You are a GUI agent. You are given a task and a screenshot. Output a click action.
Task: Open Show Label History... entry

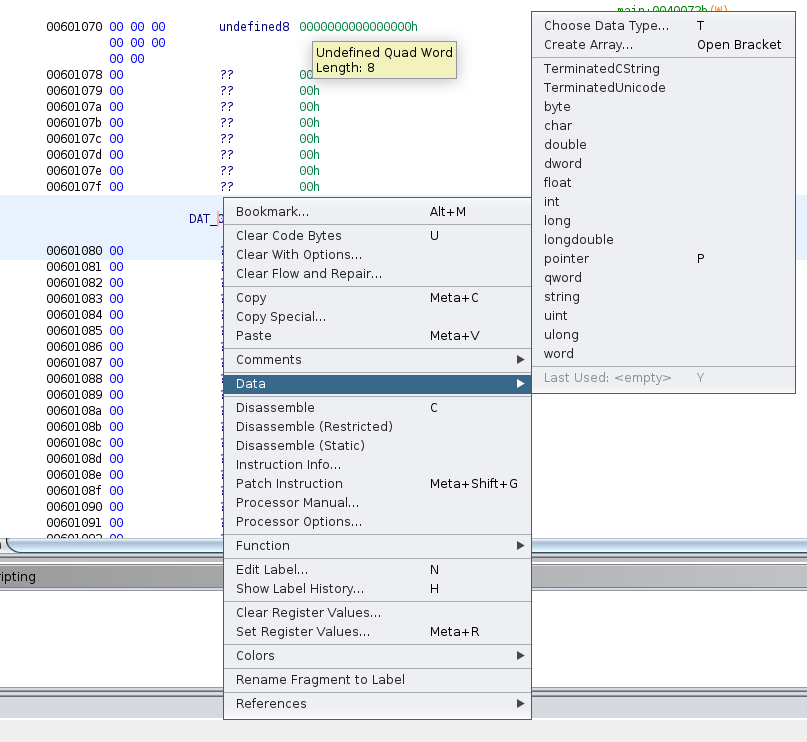(377, 589)
